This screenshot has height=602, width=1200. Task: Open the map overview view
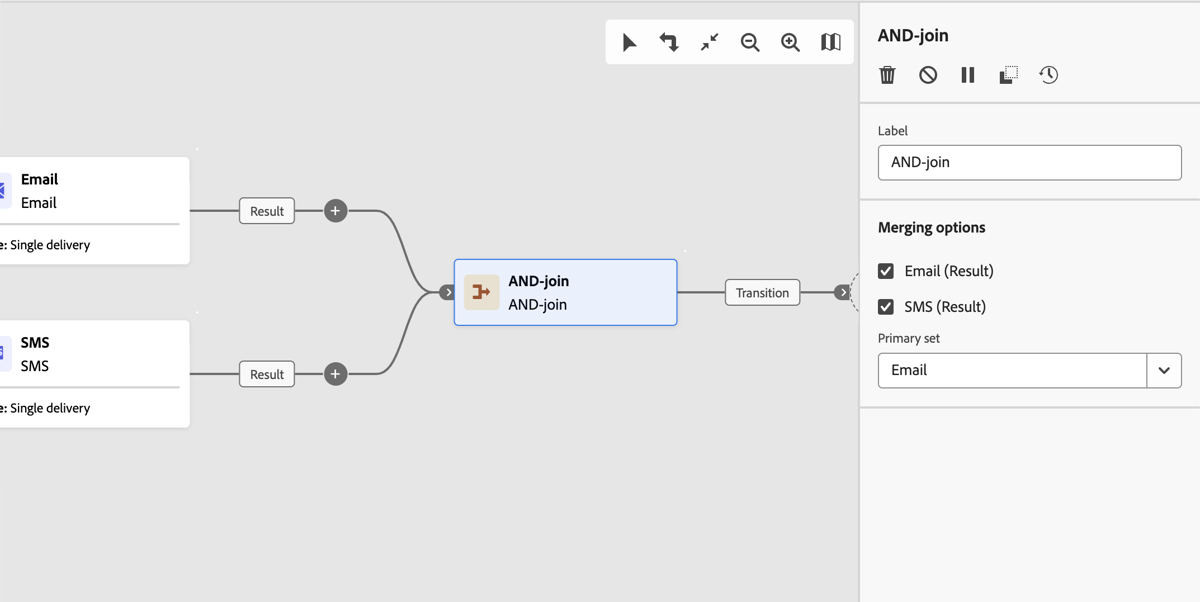pyautogui.click(x=831, y=42)
